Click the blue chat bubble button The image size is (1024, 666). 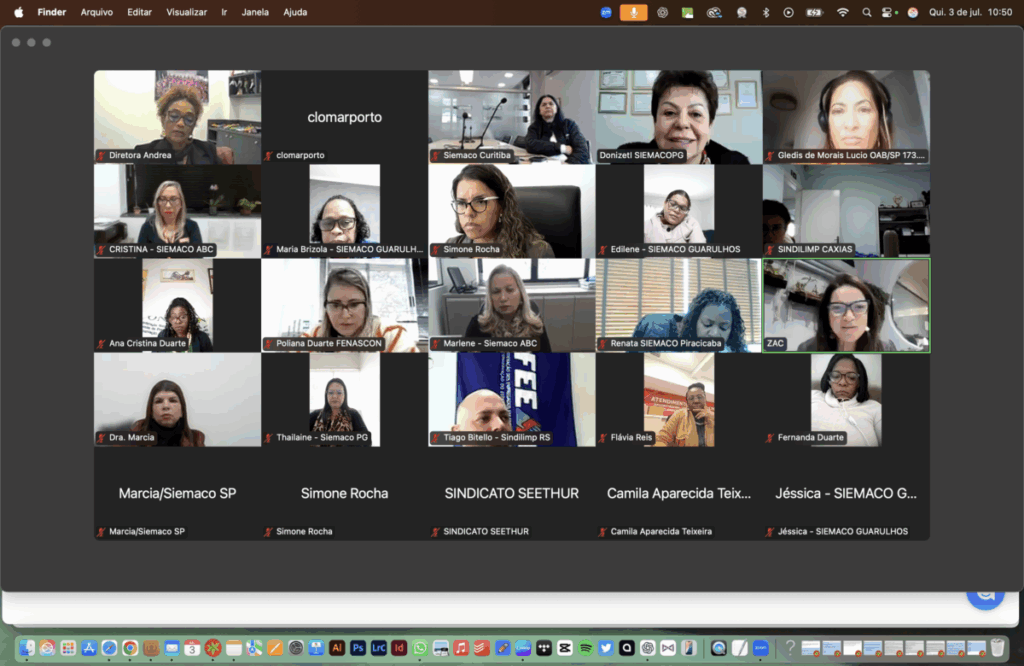tap(985, 593)
